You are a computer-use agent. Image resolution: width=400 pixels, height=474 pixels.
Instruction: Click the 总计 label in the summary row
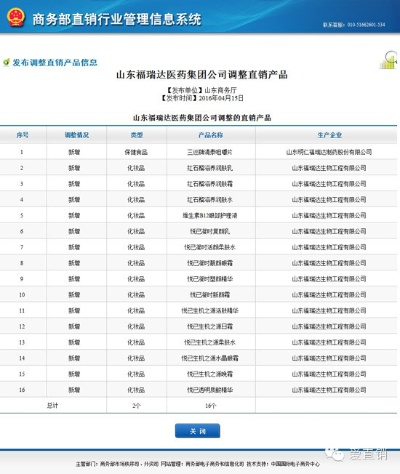tap(52, 406)
